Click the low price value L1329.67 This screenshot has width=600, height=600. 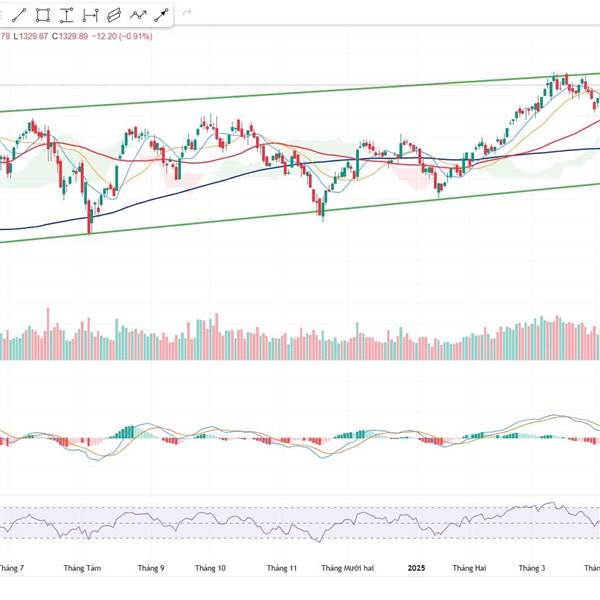[x=31, y=36]
